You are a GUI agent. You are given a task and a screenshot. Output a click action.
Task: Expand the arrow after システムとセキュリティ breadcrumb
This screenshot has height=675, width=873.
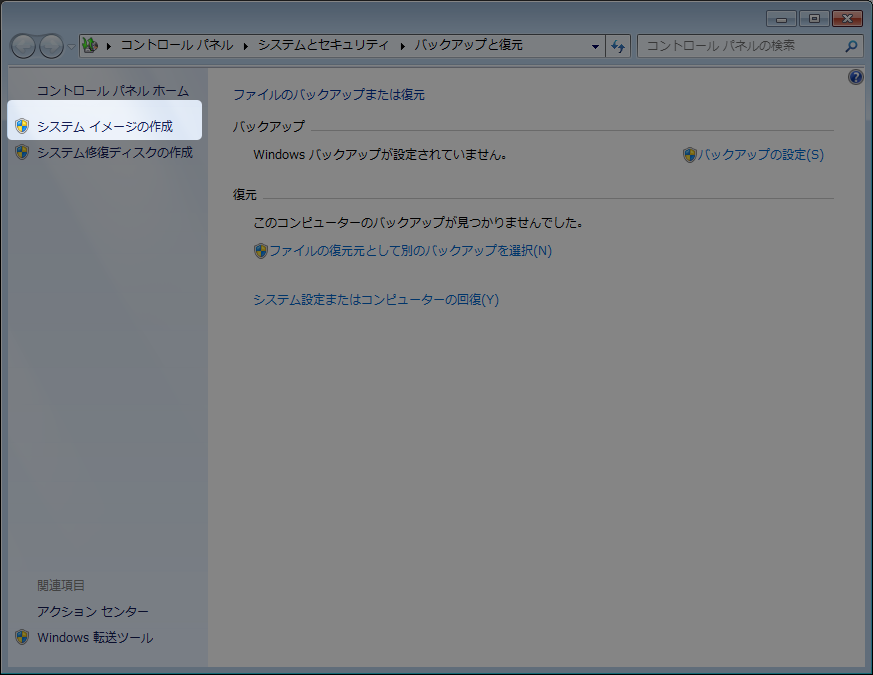point(403,46)
